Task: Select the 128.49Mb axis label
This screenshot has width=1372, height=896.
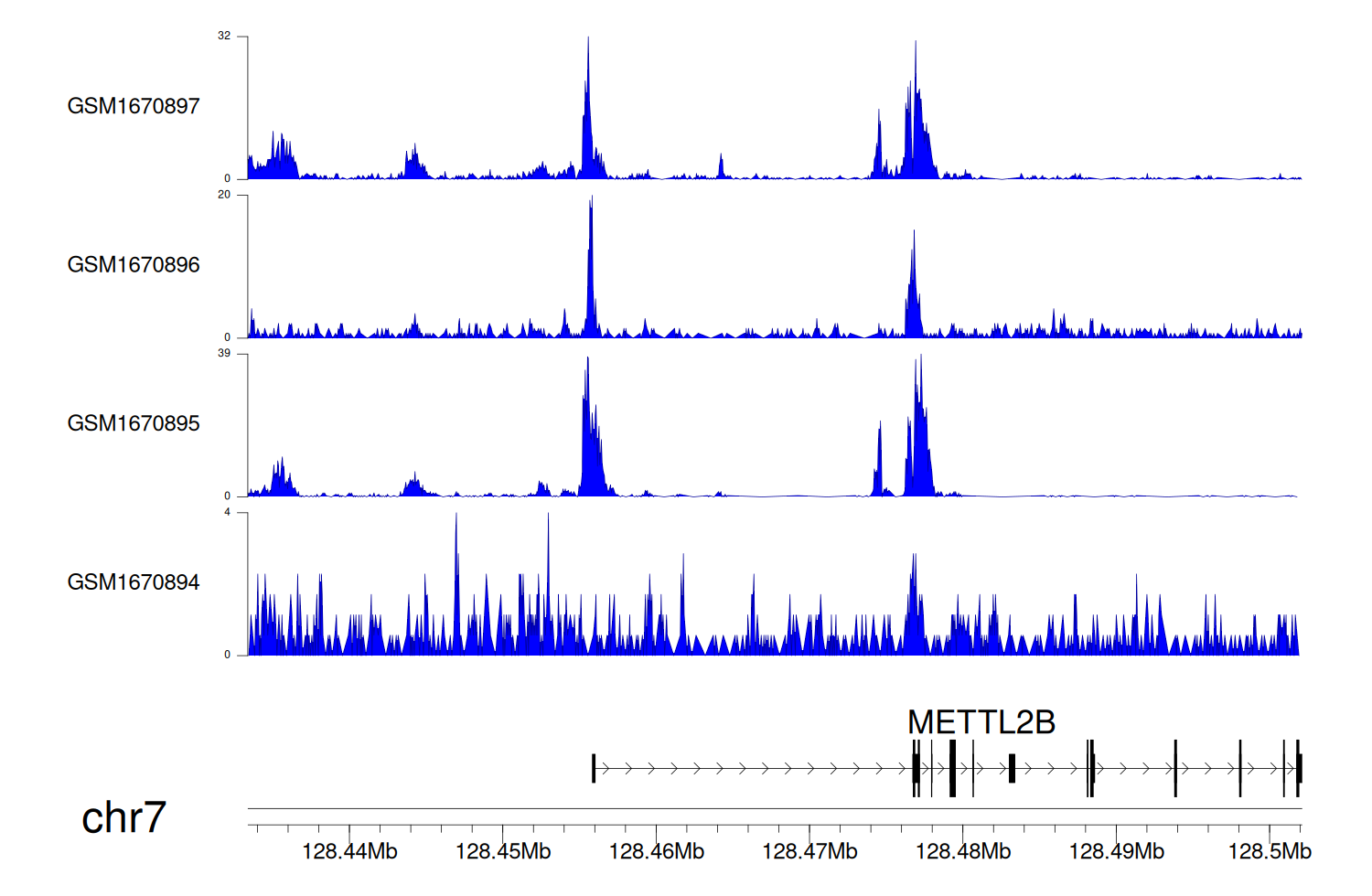Action: click(x=1116, y=852)
